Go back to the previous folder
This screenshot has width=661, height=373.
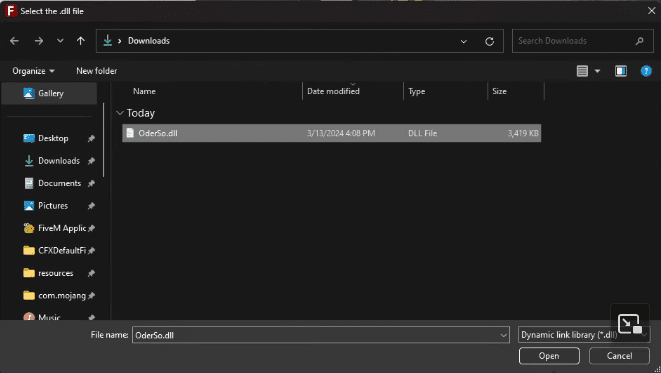pyautogui.click(x=14, y=41)
